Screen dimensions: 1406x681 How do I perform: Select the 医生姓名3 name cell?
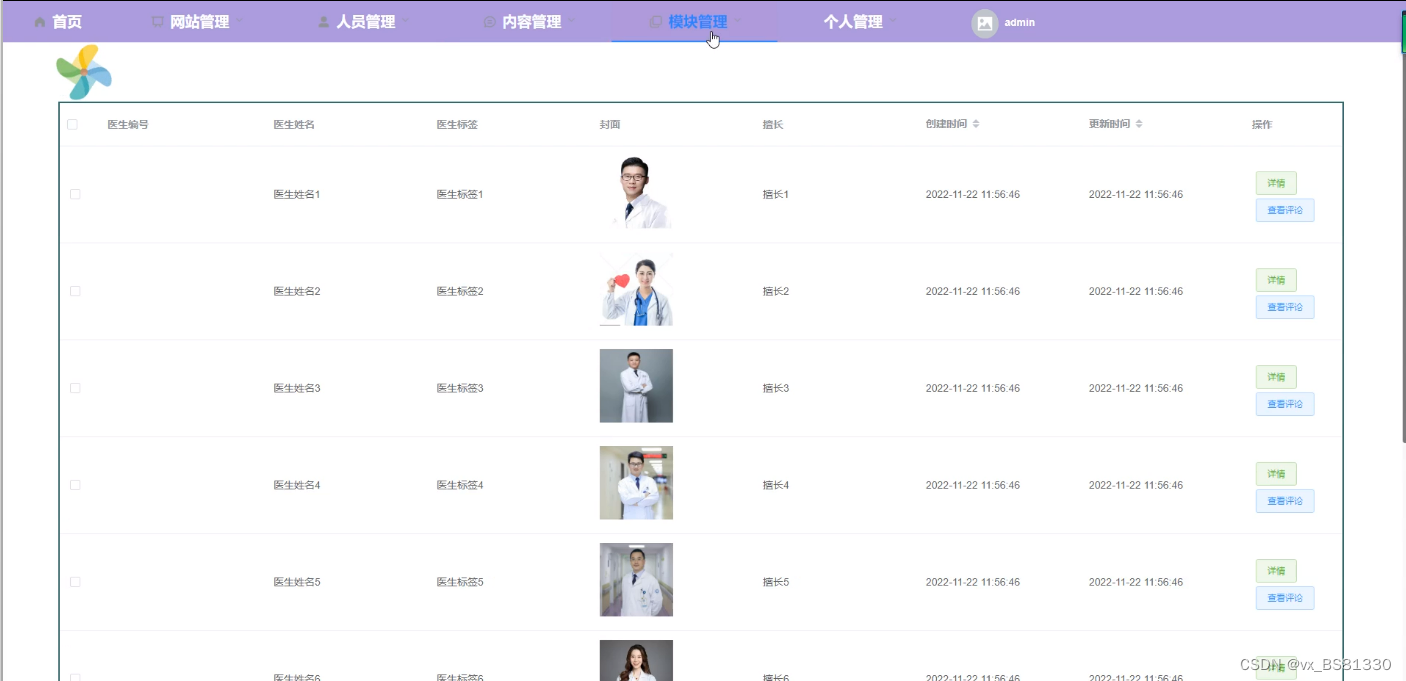(297, 388)
